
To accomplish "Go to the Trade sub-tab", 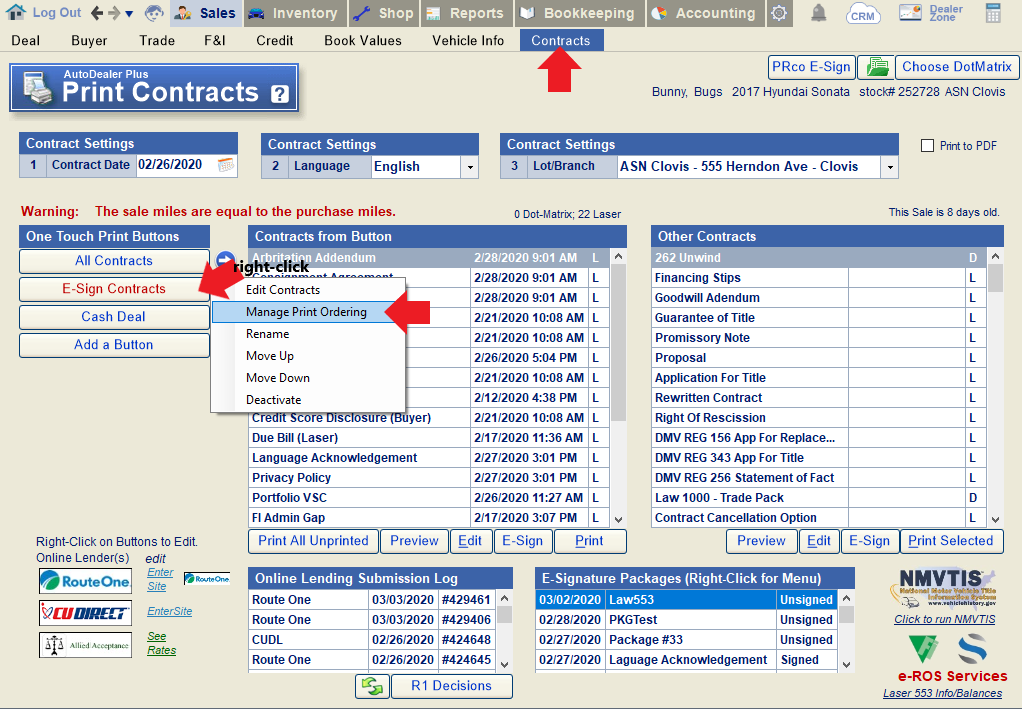I will coord(157,40).
